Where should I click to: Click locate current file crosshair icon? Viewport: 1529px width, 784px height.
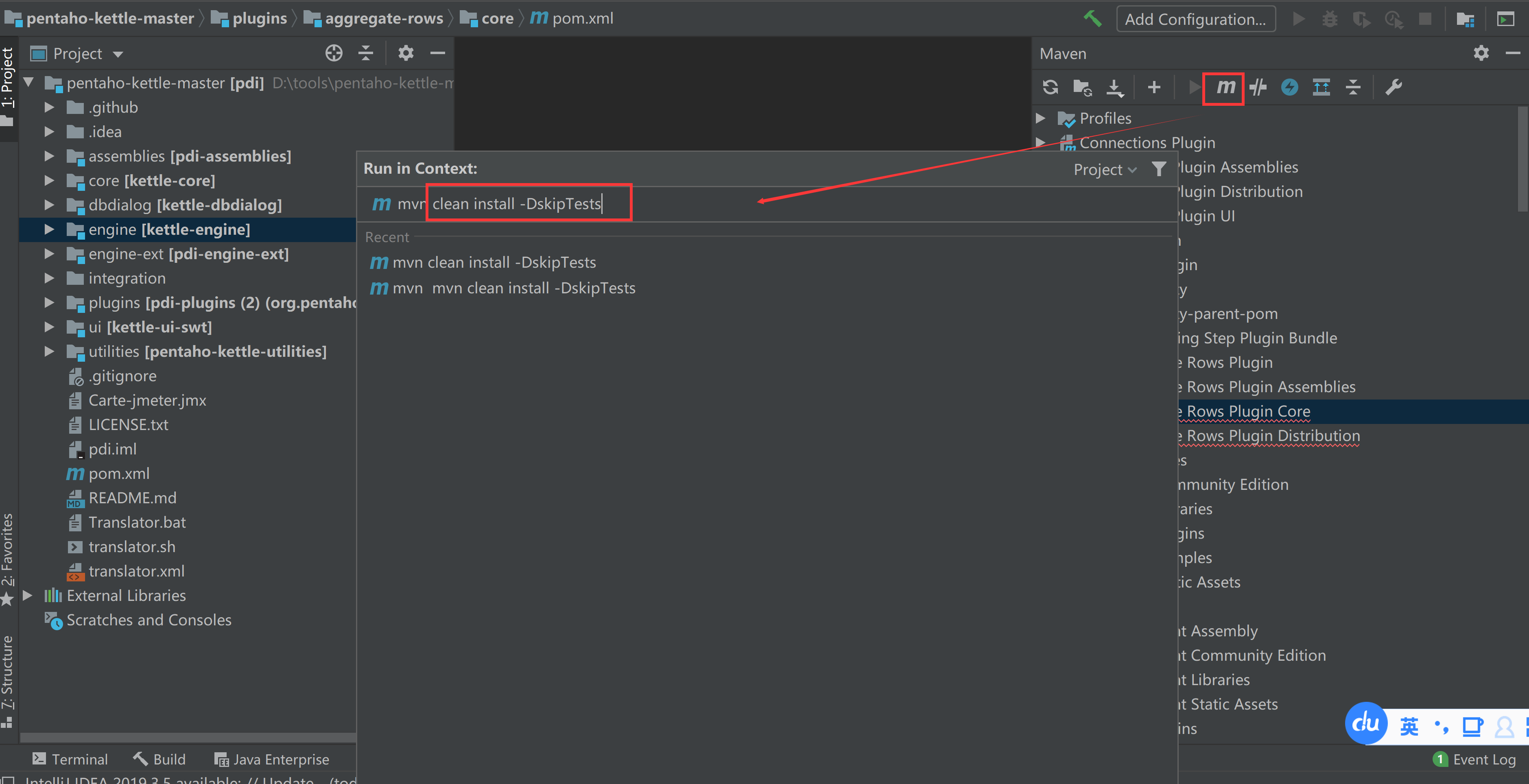[x=334, y=53]
